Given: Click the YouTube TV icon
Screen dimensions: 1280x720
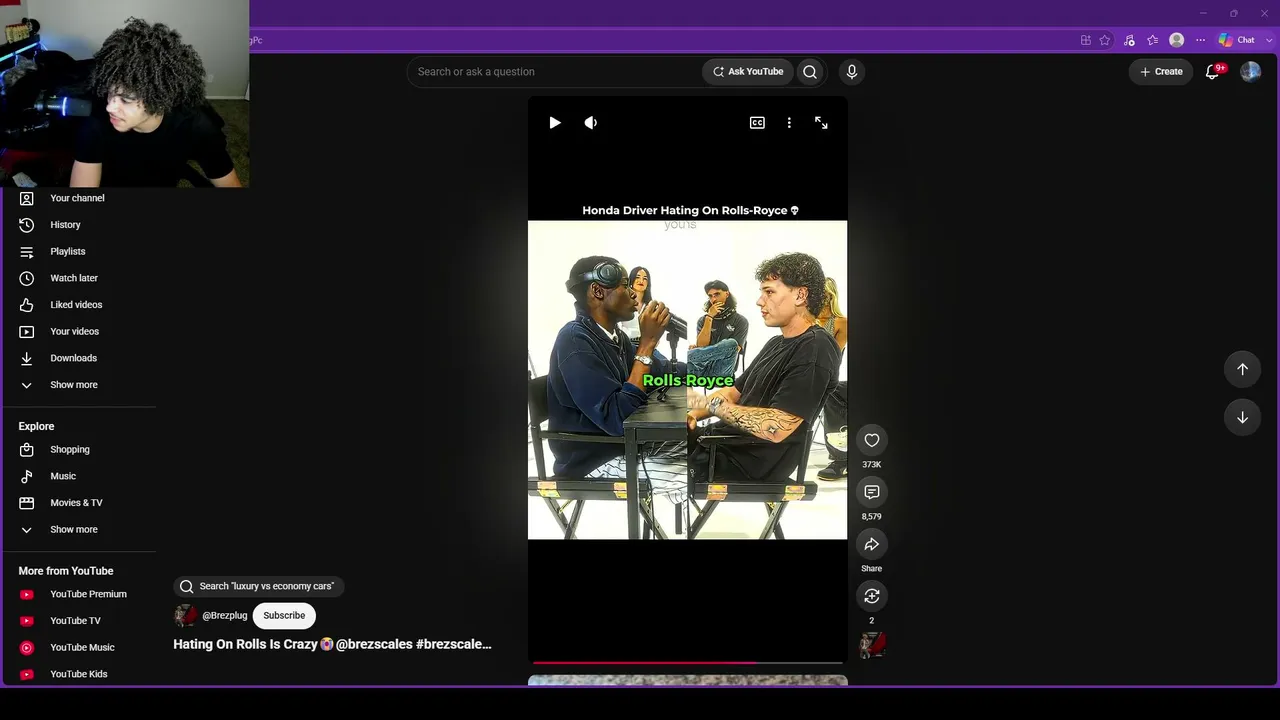Looking at the screenshot, I should [x=27, y=621].
